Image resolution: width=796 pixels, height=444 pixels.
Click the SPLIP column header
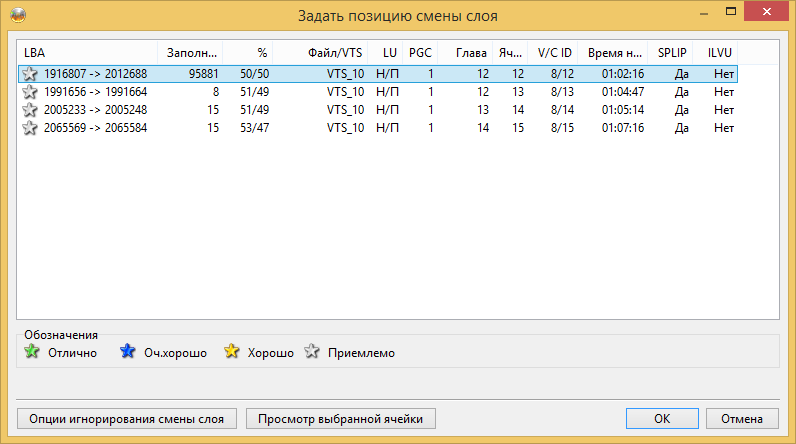(671, 53)
